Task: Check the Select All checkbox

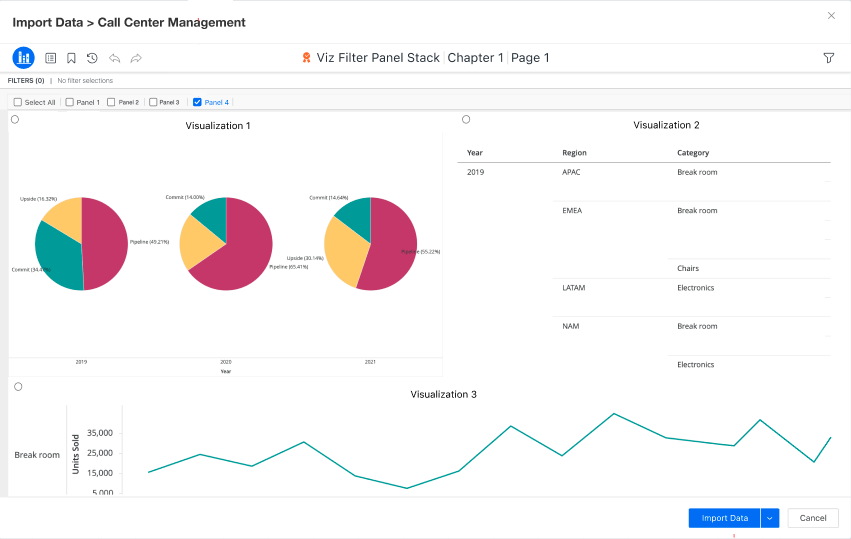Action: 18,102
